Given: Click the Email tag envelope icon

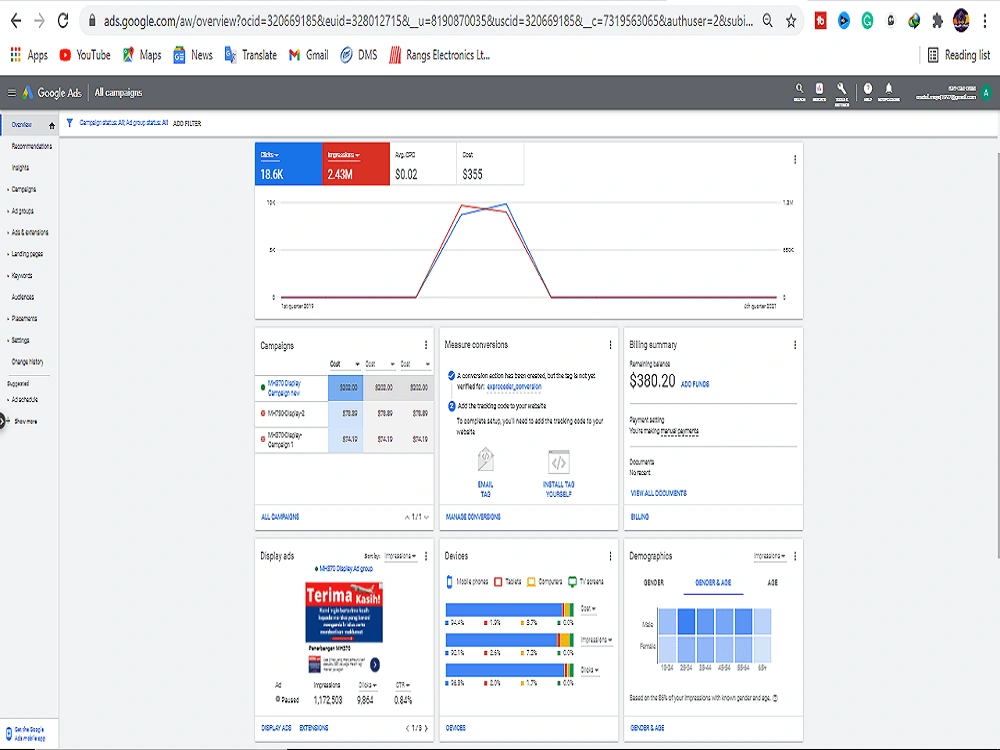Looking at the screenshot, I should 485,459.
